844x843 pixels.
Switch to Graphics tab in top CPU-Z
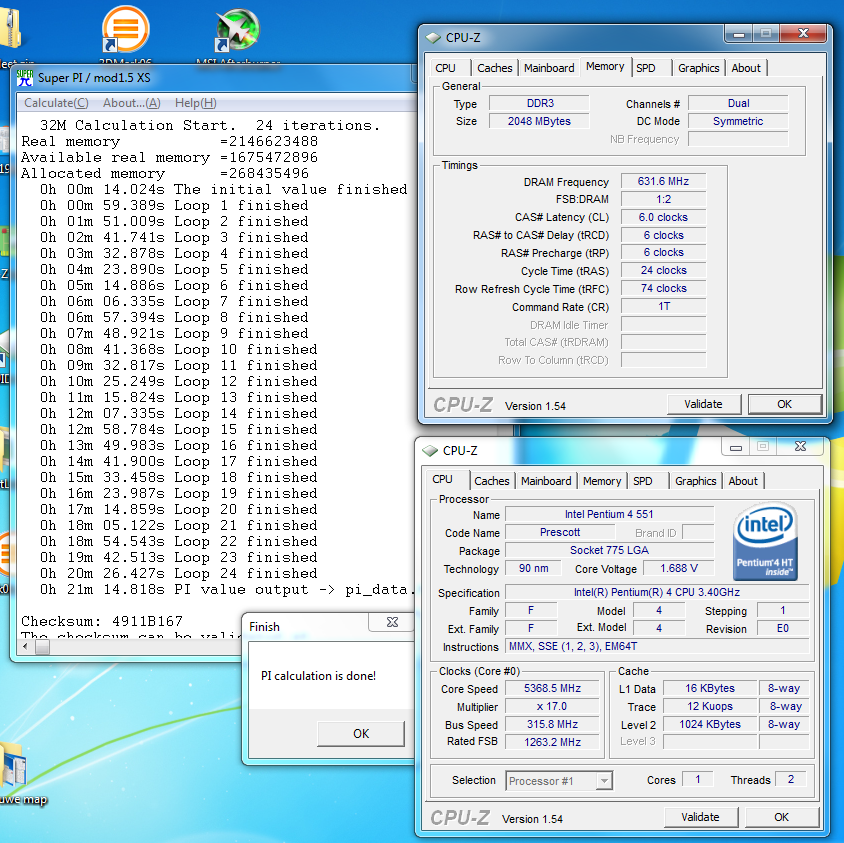pyautogui.click(x=699, y=68)
